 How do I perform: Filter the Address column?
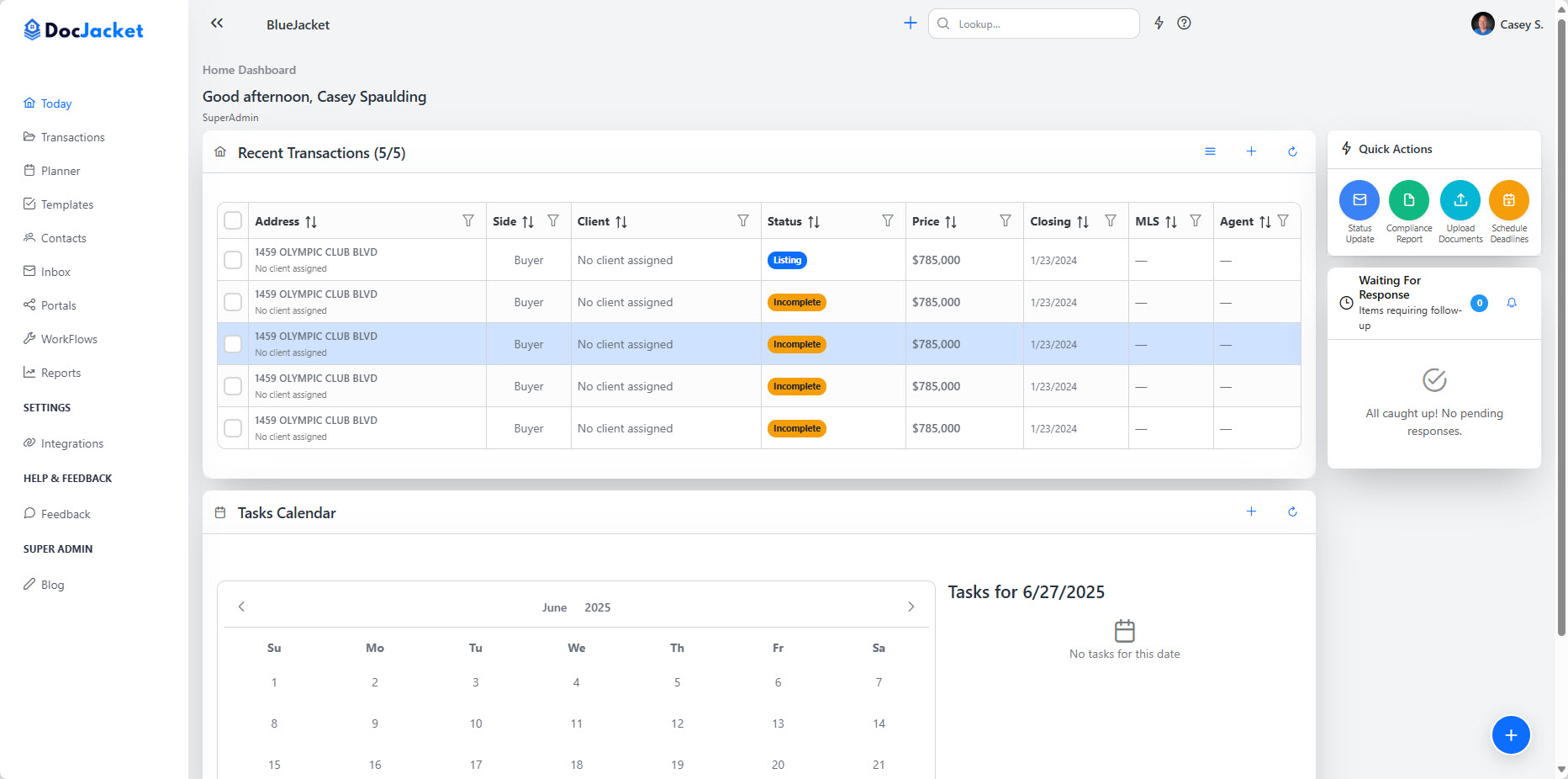point(468,220)
